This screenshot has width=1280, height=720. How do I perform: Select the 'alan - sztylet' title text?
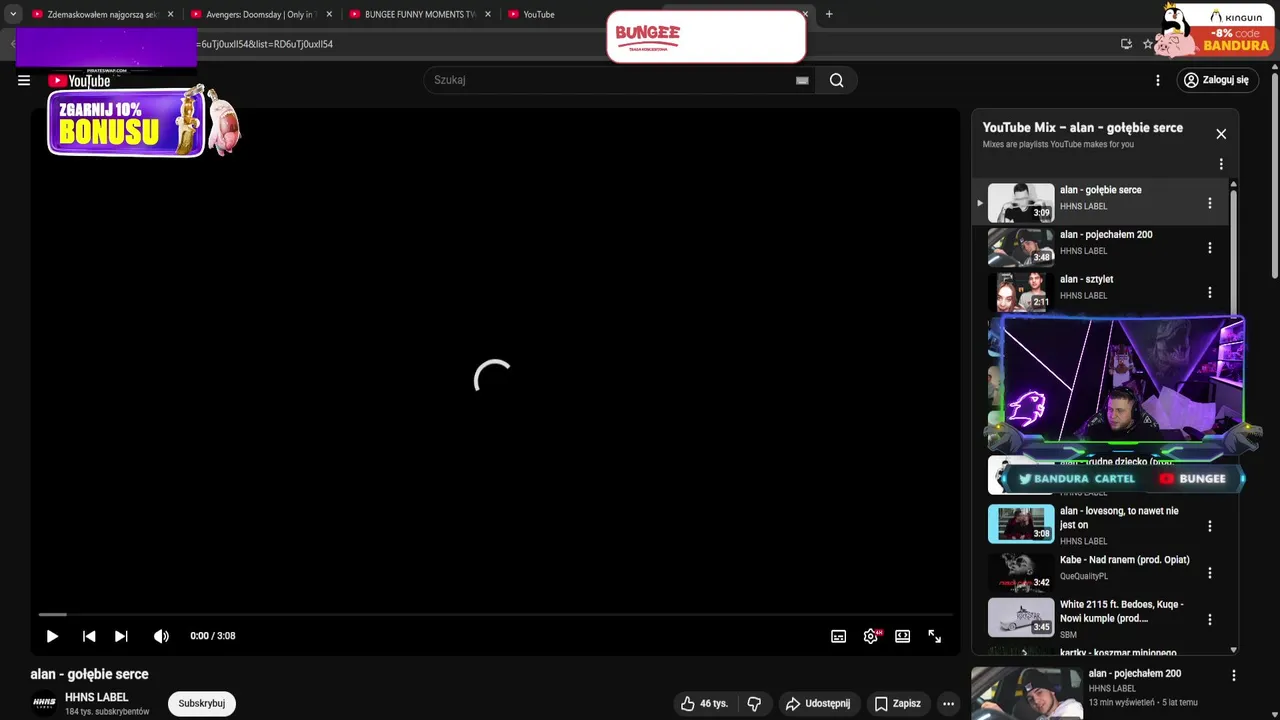(x=1086, y=280)
